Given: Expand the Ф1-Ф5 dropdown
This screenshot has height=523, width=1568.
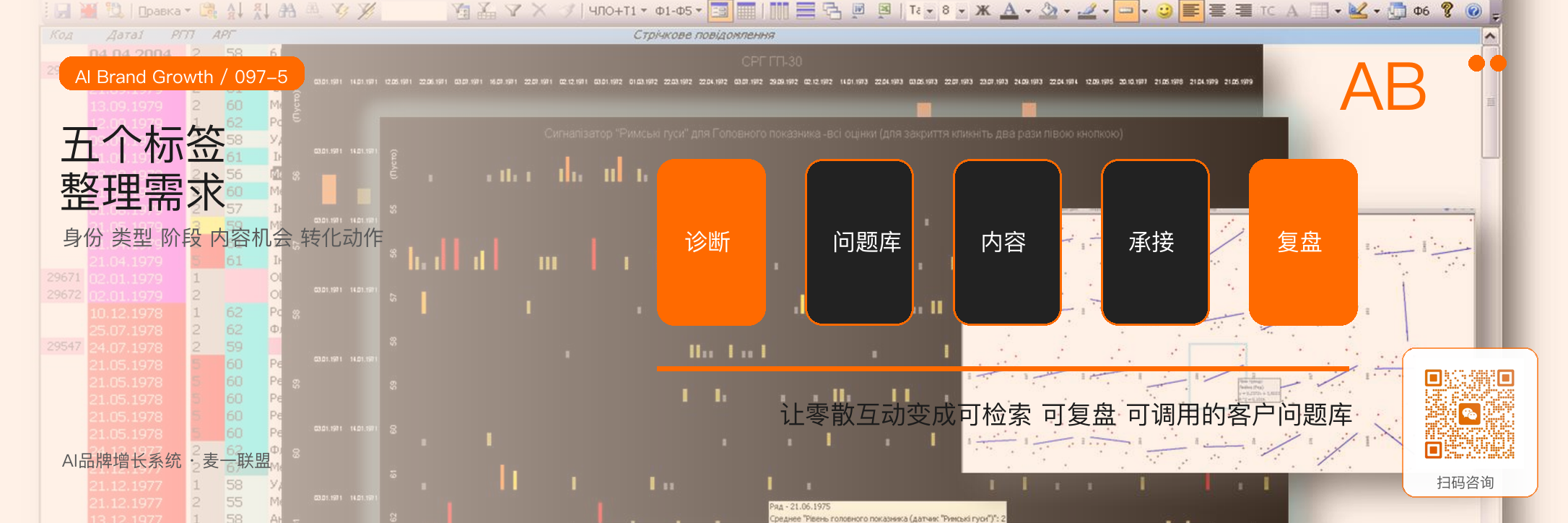Looking at the screenshot, I should (x=679, y=11).
